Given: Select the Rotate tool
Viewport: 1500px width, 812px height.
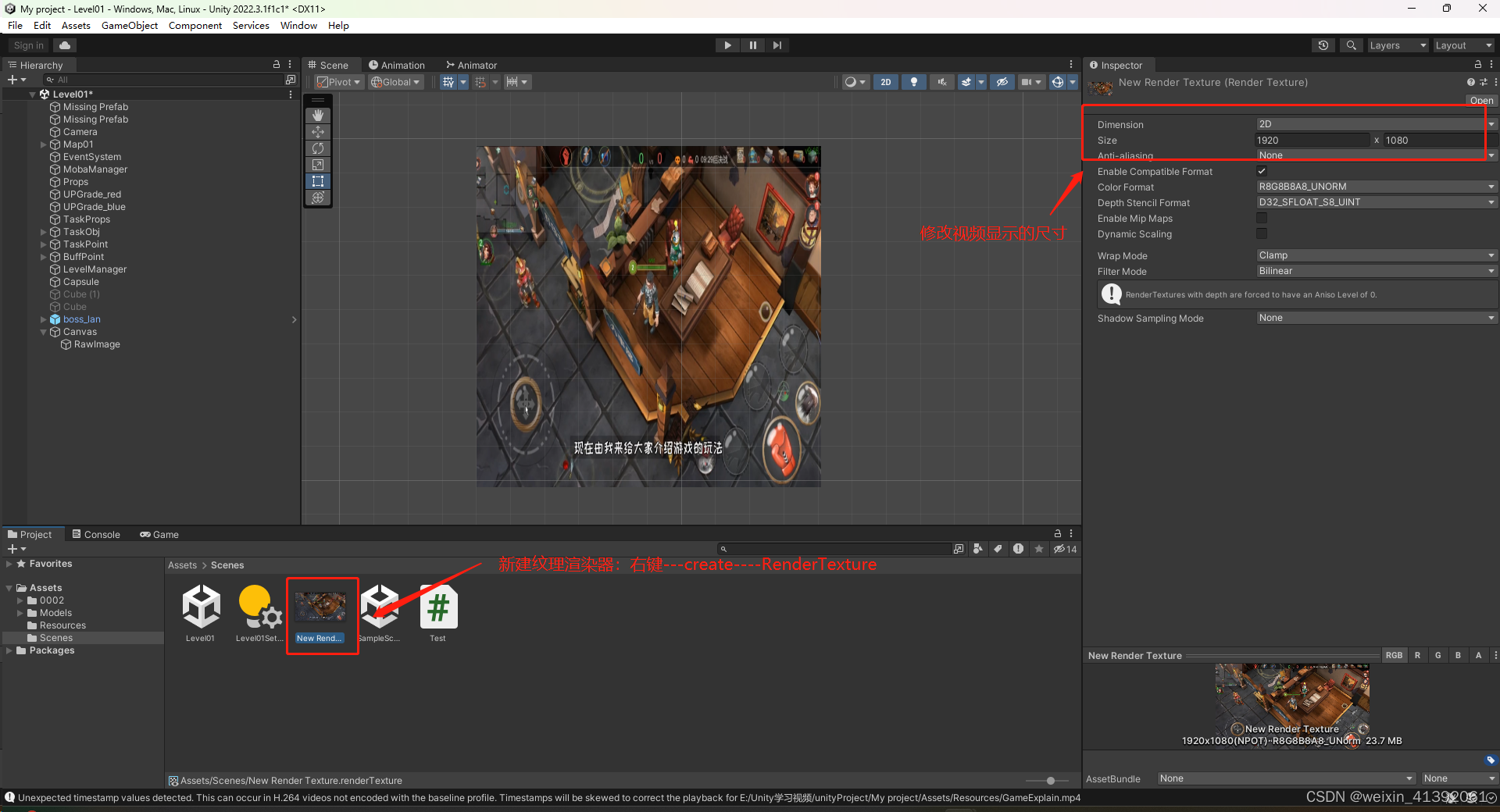Looking at the screenshot, I should 318,148.
